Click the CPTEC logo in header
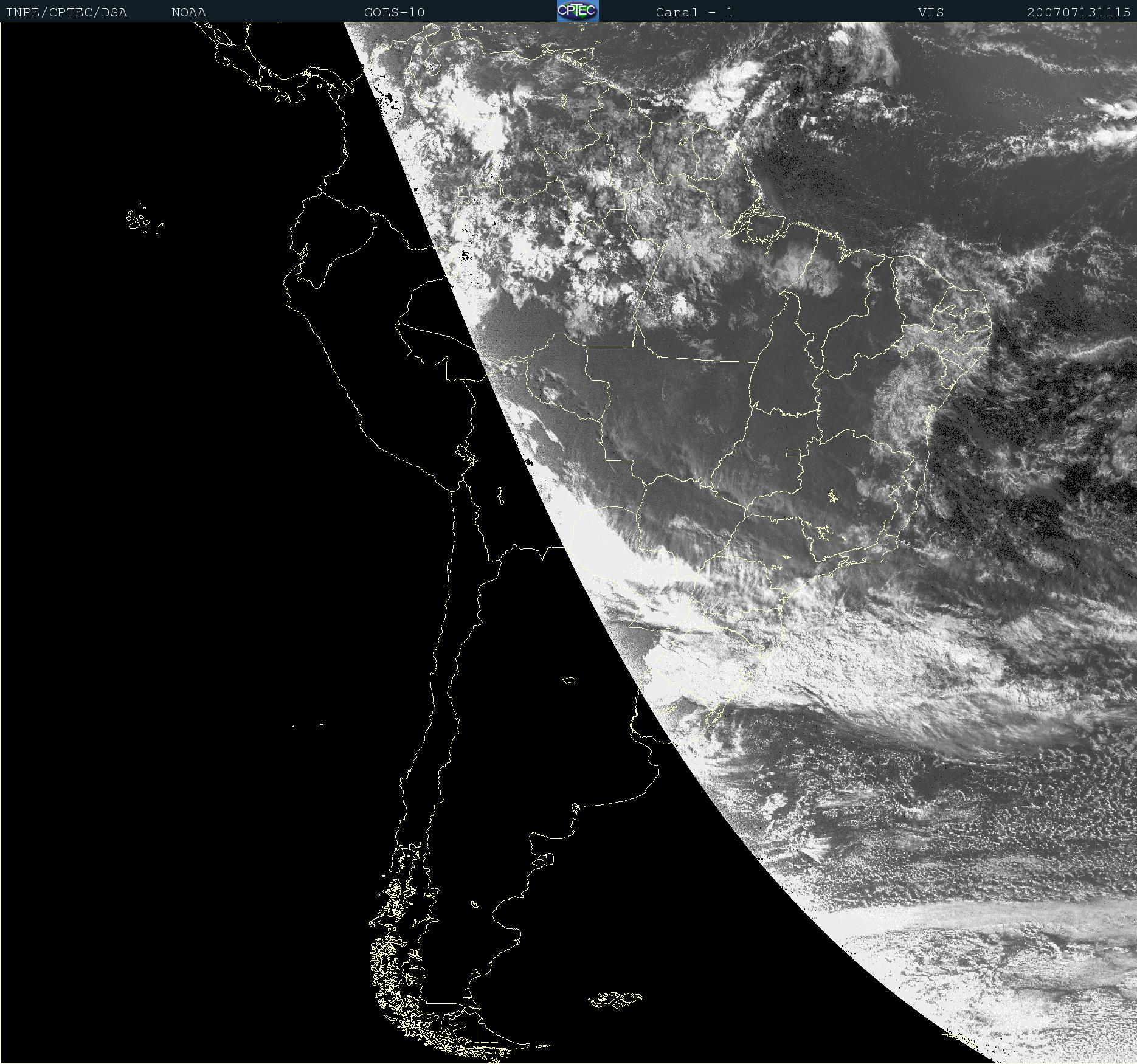1137x1064 pixels. 577,11
